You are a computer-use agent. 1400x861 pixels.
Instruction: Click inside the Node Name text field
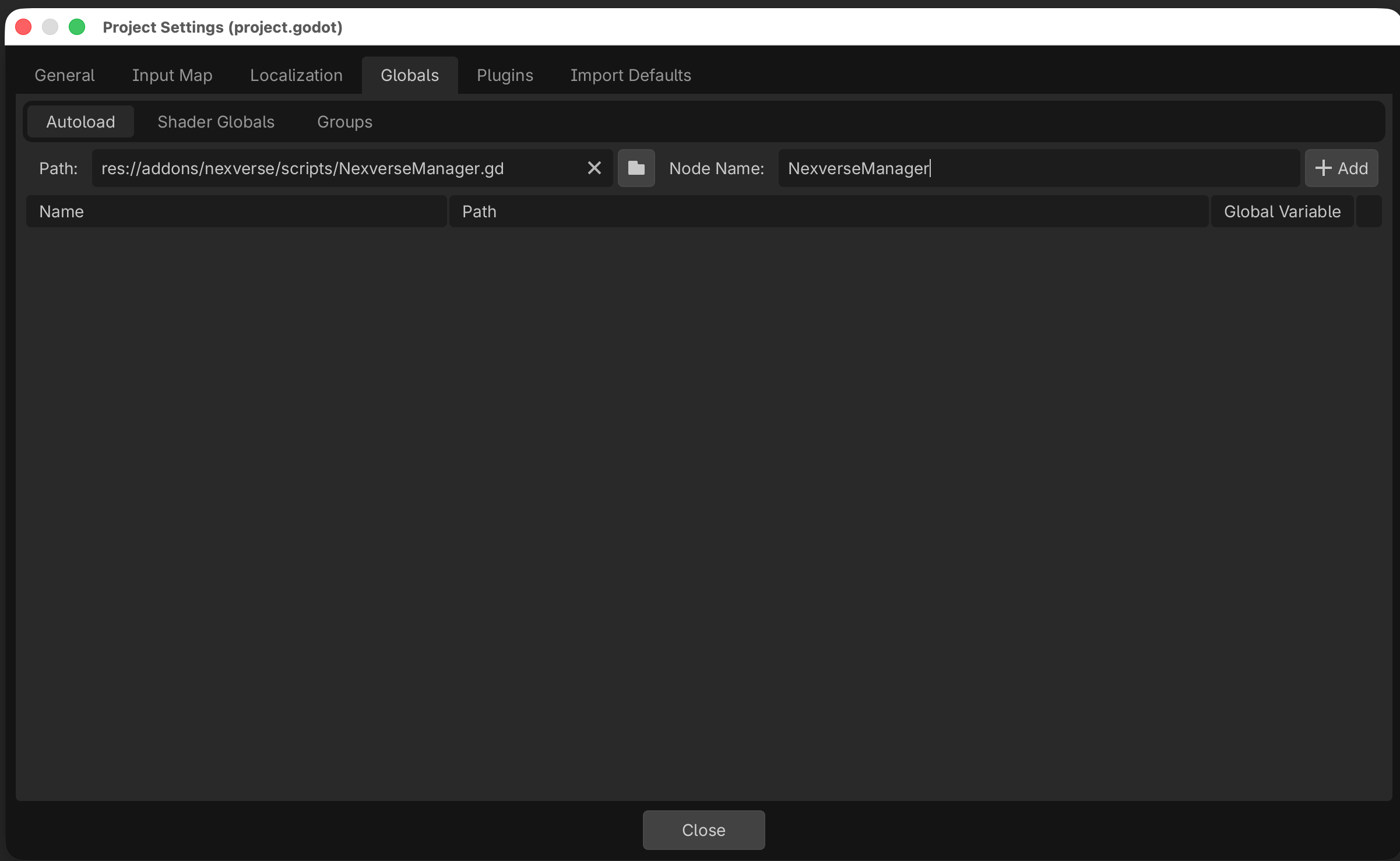click(x=1037, y=168)
